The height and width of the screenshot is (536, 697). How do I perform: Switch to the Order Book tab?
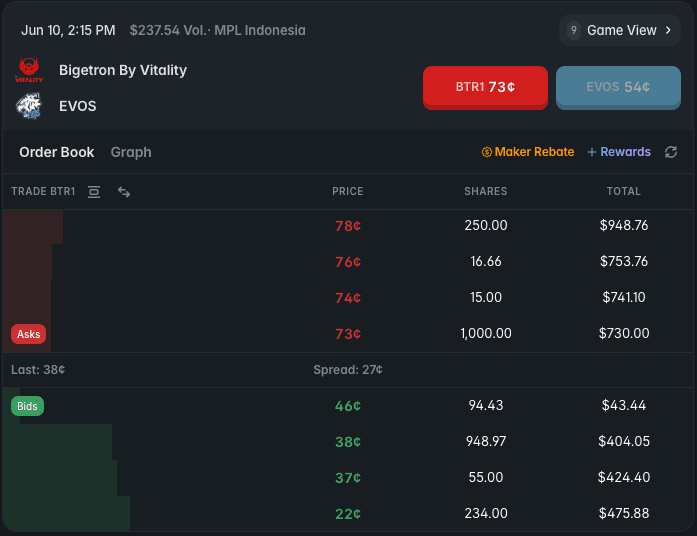[x=56, y=152]
